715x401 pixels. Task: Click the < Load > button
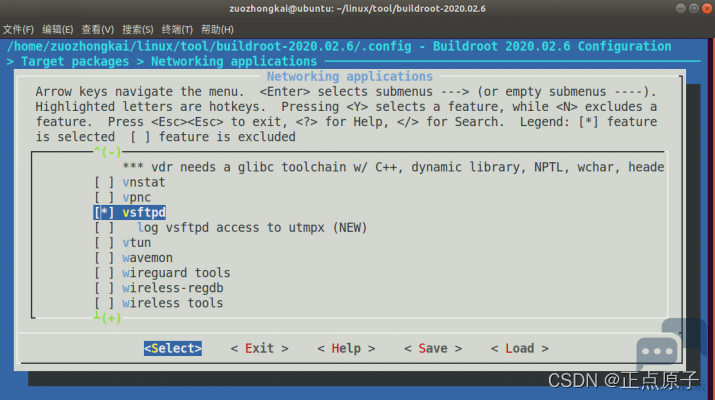click(519, 349)
